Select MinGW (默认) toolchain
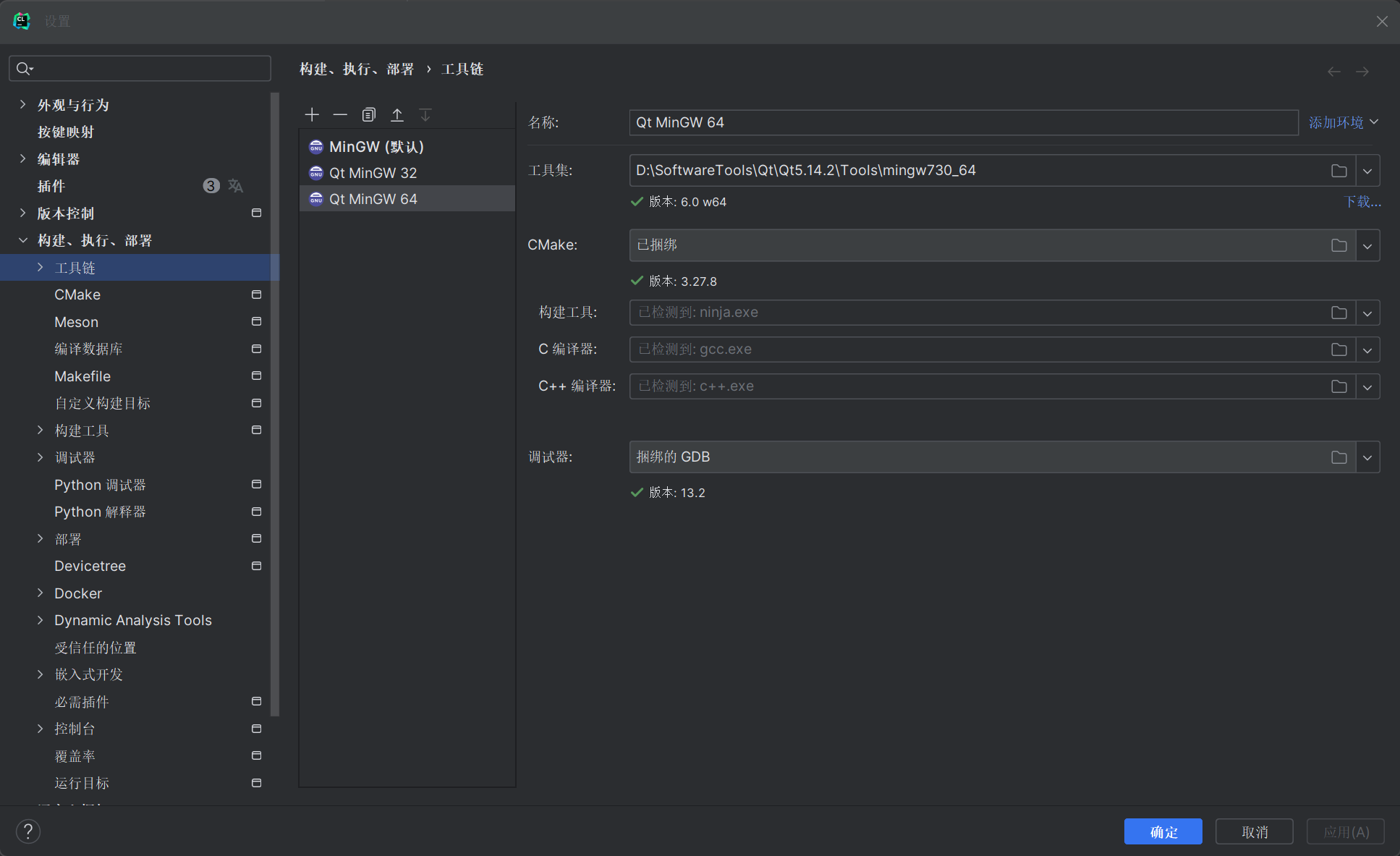1400x856 pixels. (x=407, y=147)
